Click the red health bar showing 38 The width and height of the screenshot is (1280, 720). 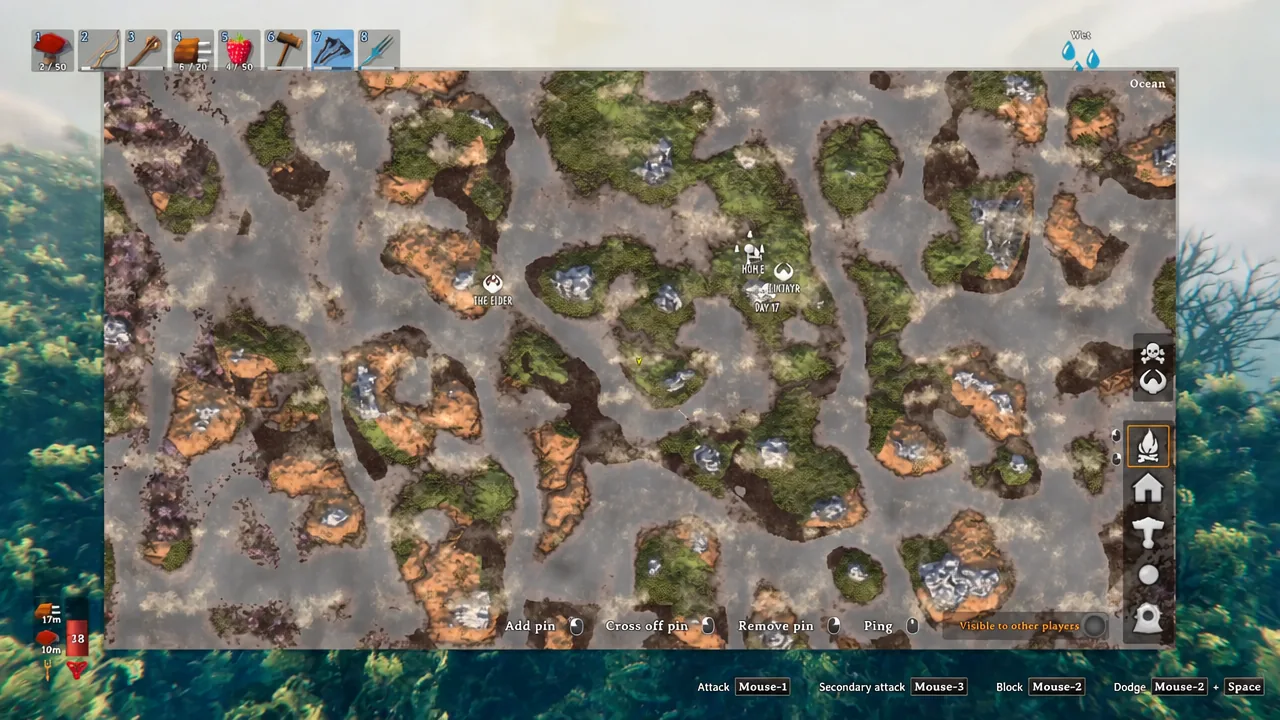(77, 638)
